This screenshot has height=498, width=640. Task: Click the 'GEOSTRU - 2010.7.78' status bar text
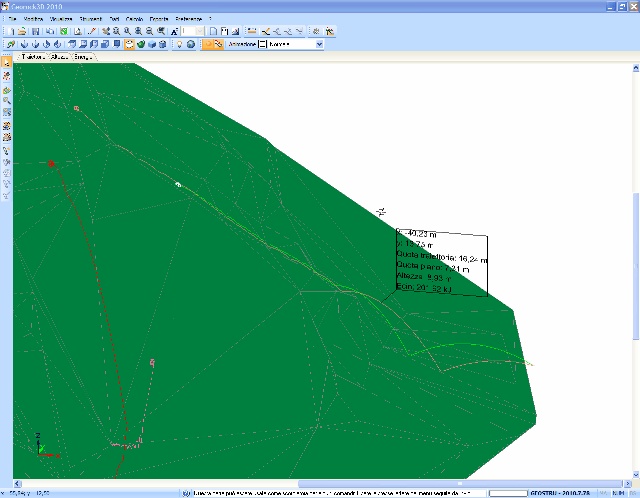[x=560, y=493]
